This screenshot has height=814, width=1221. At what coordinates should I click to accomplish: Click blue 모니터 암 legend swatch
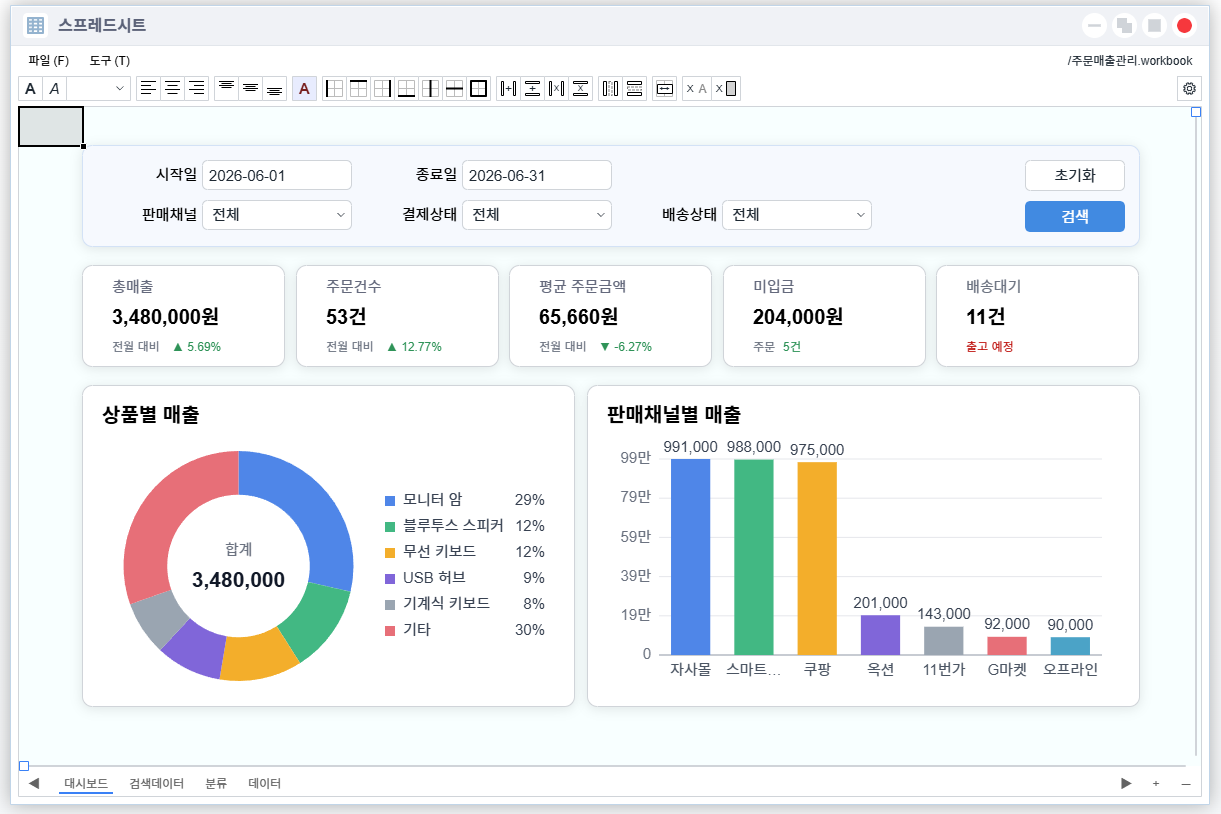(x=390, y=500)
